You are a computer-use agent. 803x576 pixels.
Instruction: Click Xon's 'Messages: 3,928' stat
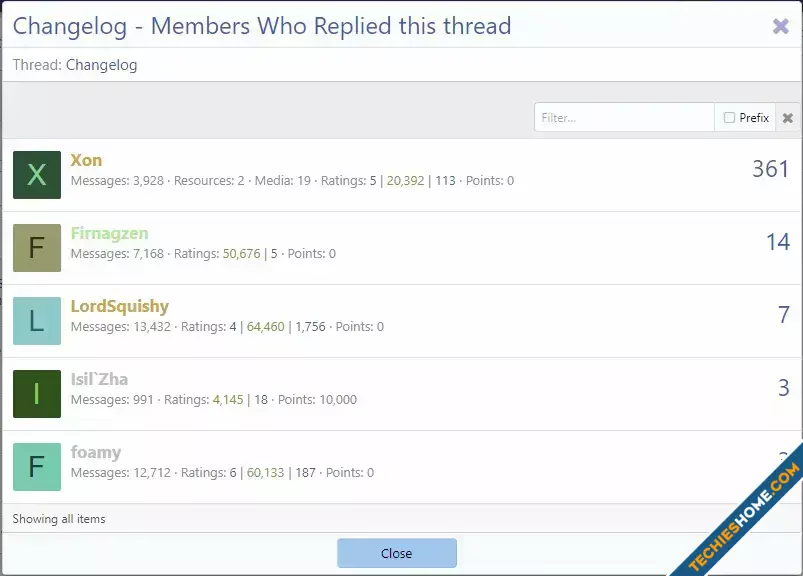pyautogui.click(x=117, y=181)
